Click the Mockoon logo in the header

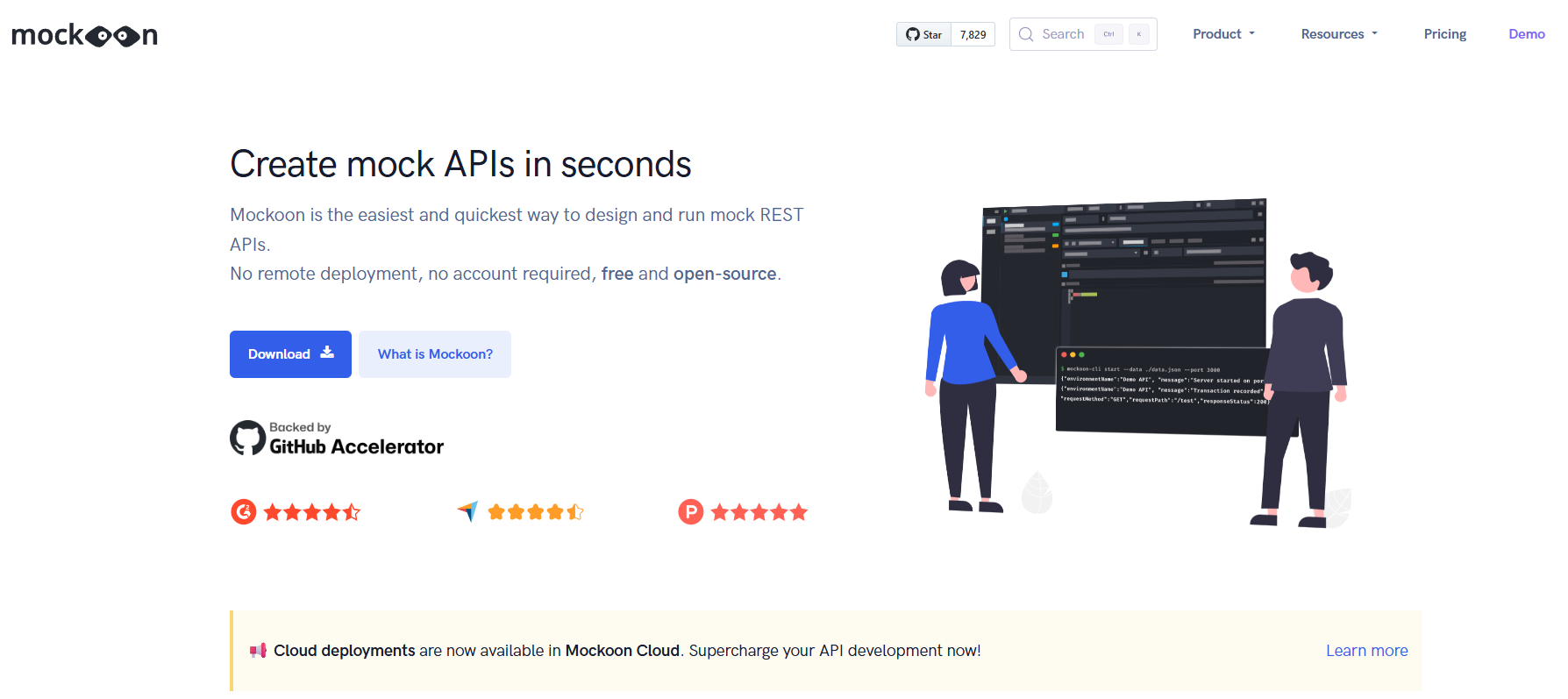click(x=84, y=35)
